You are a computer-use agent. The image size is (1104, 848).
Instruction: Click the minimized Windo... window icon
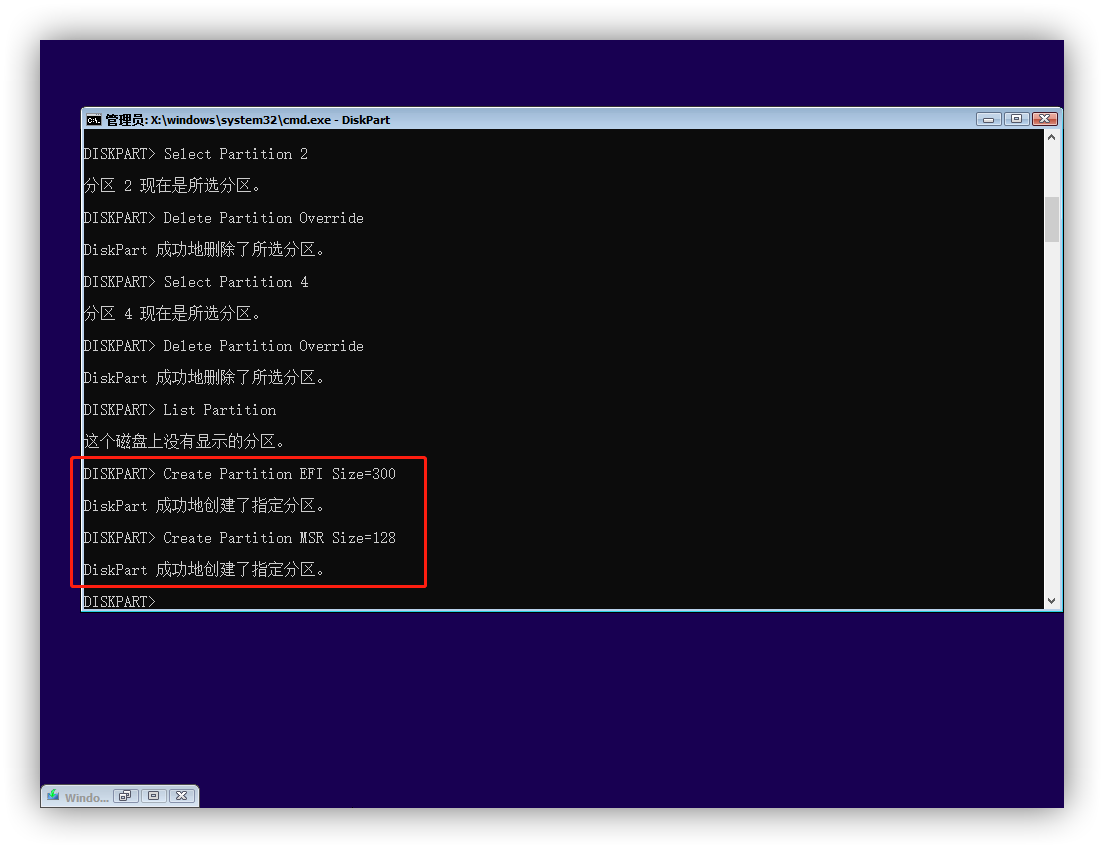pos(54,796)
